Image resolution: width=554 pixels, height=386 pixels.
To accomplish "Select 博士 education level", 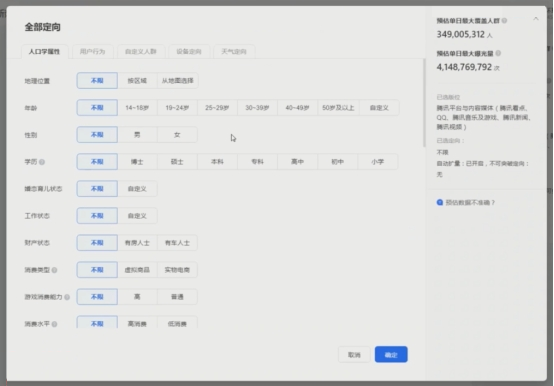I will [137, 162].
